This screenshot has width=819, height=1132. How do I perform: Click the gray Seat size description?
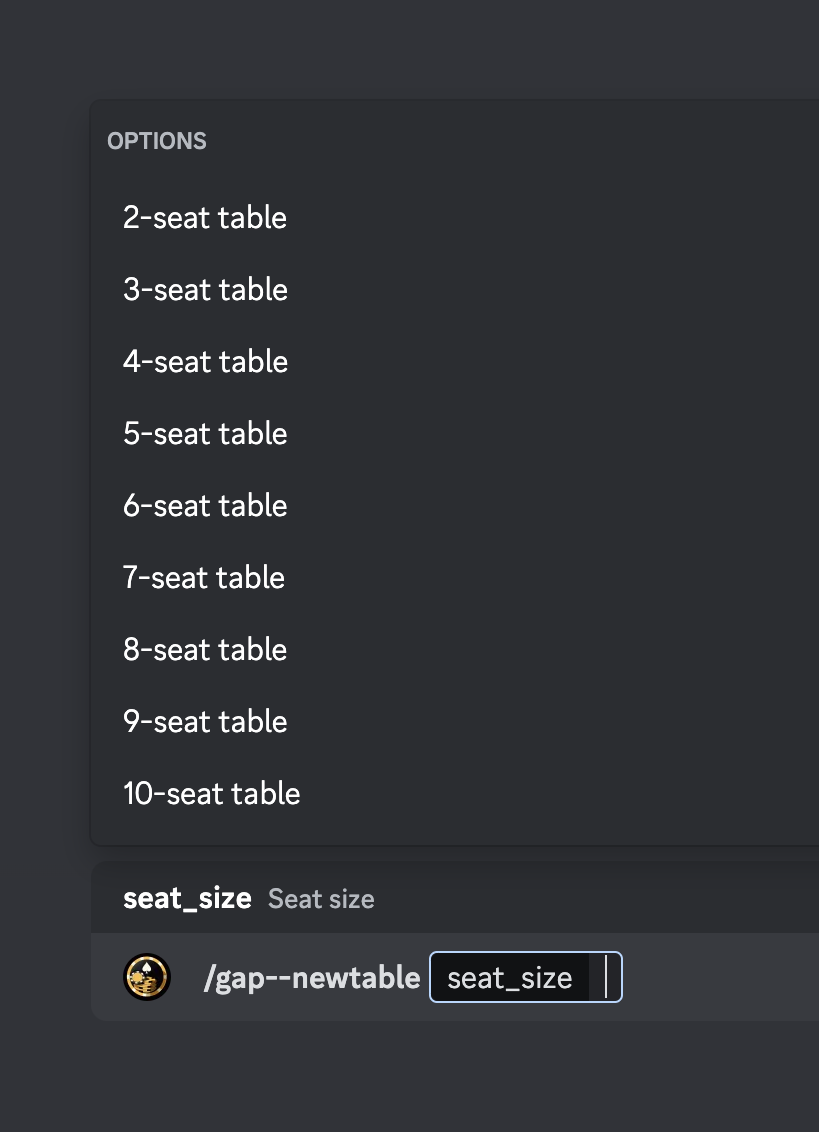pos(321,899)
